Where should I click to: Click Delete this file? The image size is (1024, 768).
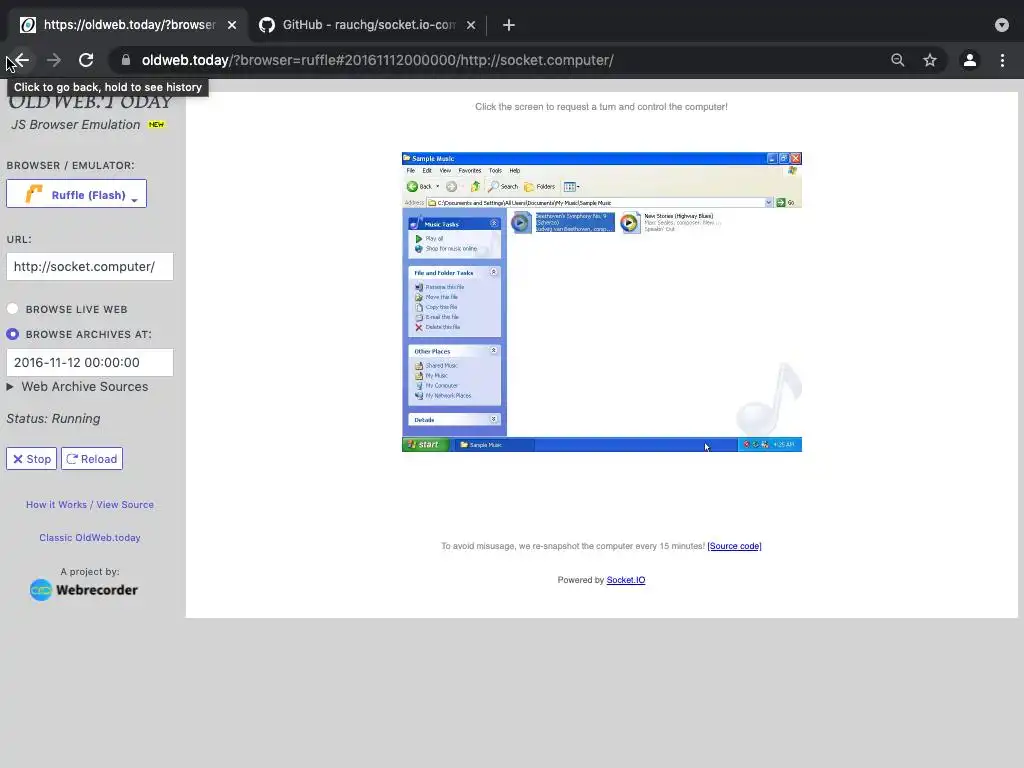[438, 327]
